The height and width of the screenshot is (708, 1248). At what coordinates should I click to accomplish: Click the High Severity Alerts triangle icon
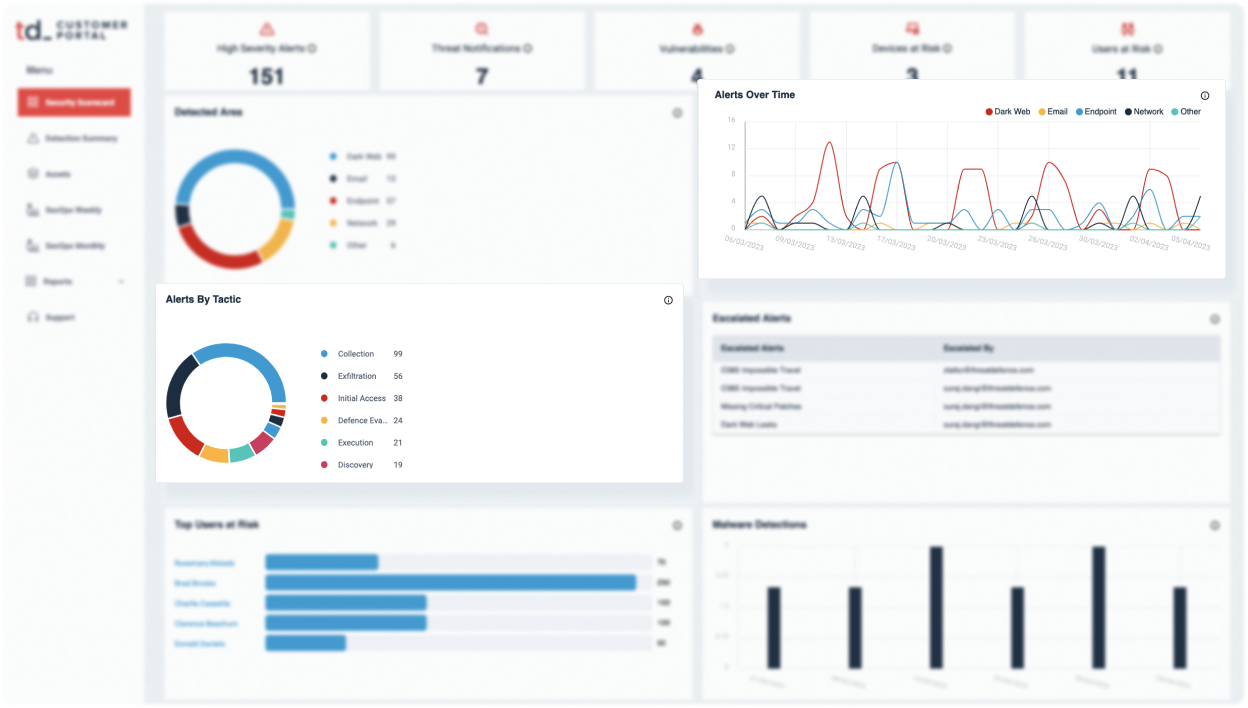pyautogui.click(x=266, y=29)
